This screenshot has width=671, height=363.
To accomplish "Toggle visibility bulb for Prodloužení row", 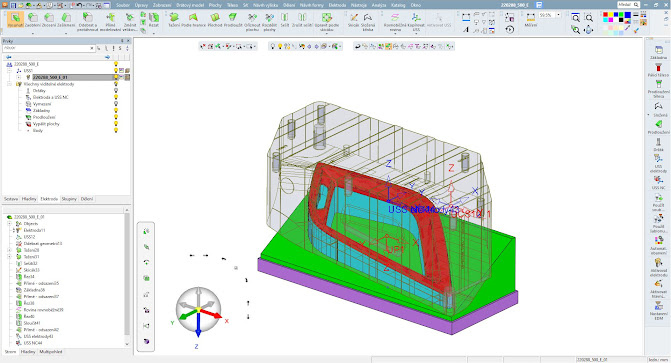I will point(116,117).
